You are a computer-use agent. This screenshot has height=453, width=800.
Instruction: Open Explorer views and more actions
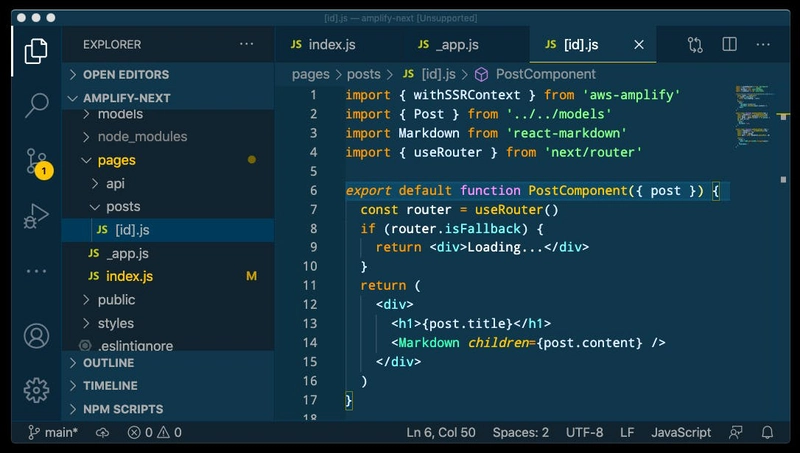pyautogui.click(x=246, y=44)
